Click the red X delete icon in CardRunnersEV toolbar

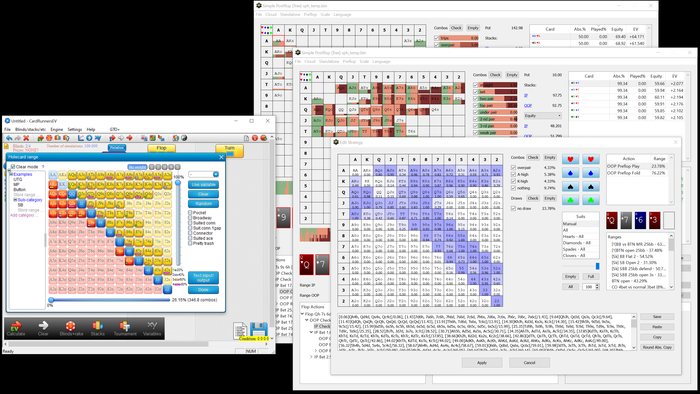(x=26, y=138)
